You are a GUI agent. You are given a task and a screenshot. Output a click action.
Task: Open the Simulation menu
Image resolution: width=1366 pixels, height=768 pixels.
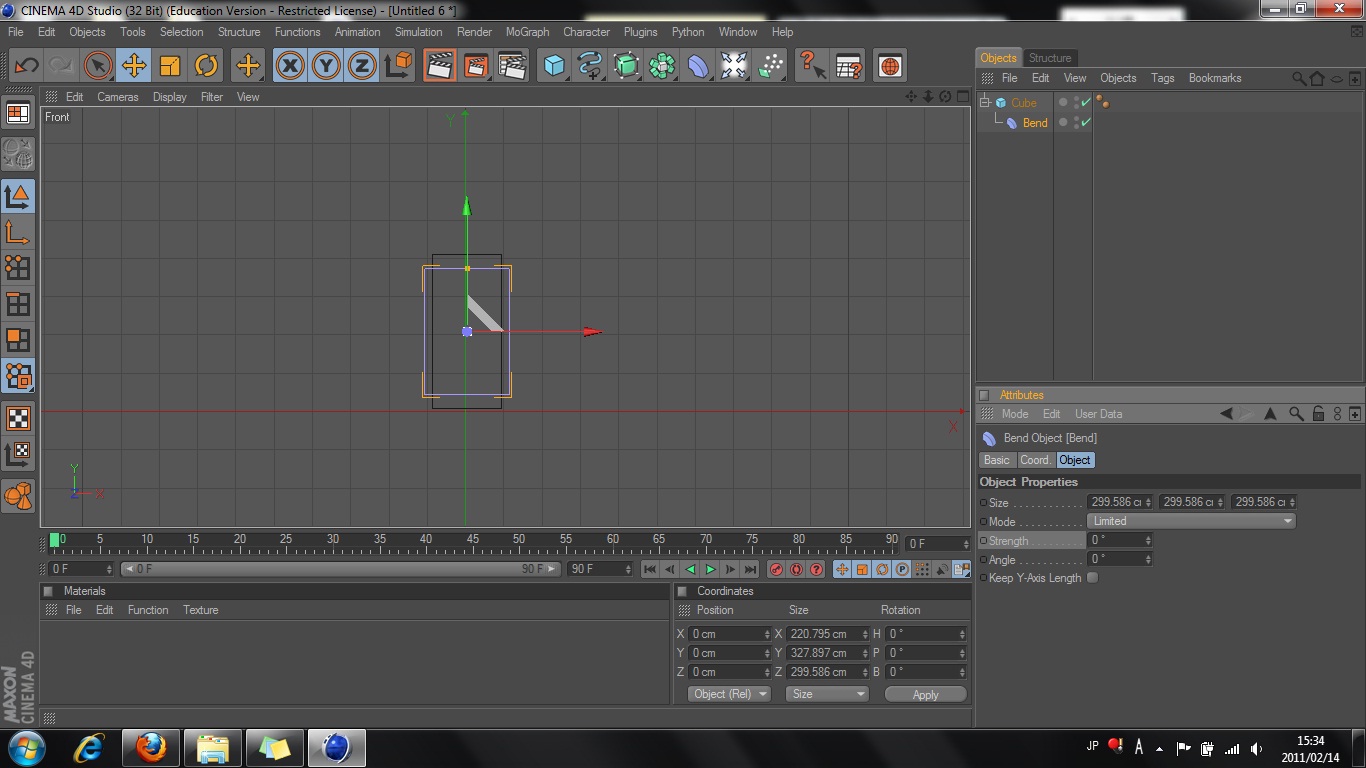pos(418,32)
